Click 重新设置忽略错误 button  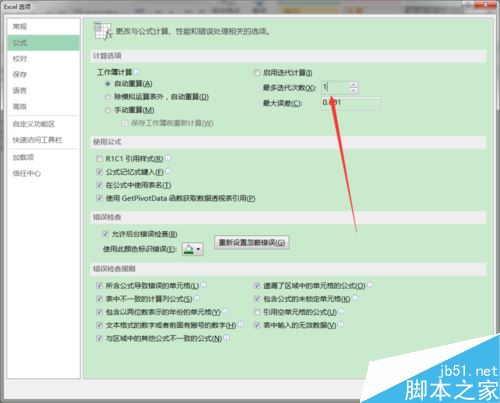click(x=252, y=242)
